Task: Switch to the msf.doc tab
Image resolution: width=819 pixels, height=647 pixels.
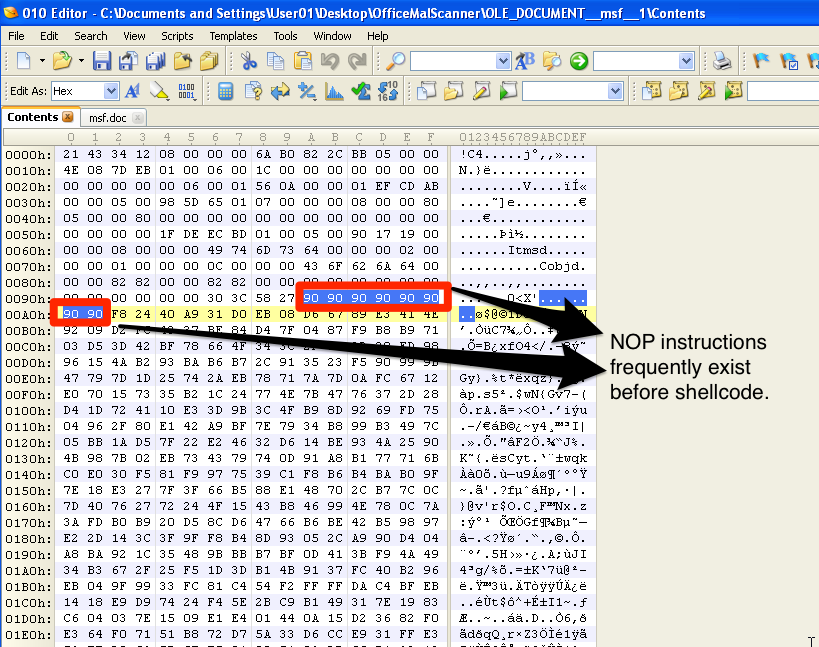Action: (x=108, y=118)
